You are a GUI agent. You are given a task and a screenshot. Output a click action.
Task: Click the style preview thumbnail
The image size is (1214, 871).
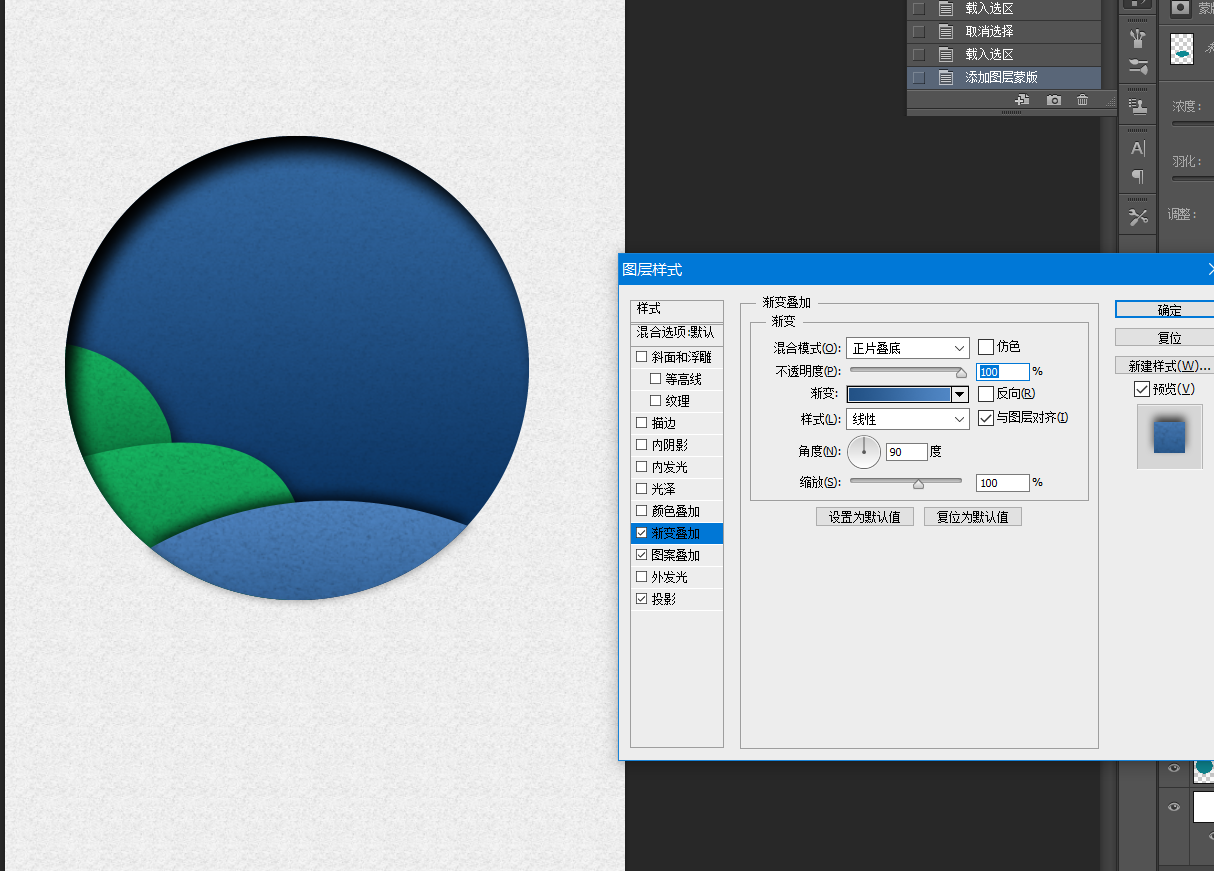point(1170,436)
